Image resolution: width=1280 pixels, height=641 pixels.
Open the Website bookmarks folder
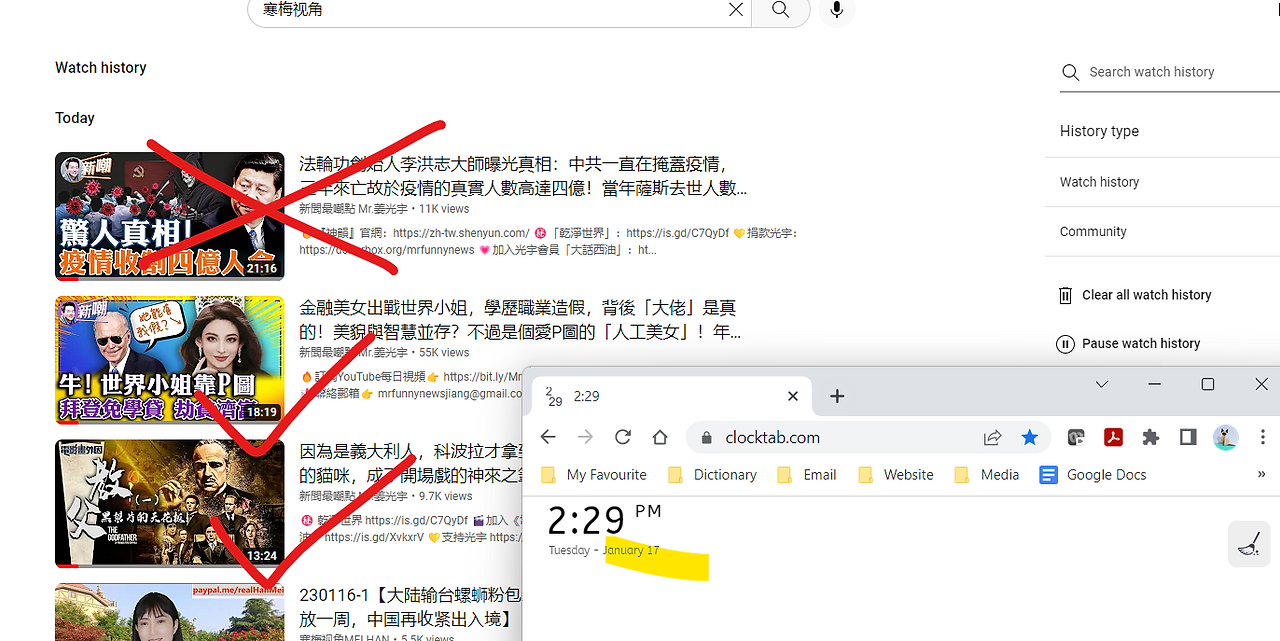click(x=896, y=475)
